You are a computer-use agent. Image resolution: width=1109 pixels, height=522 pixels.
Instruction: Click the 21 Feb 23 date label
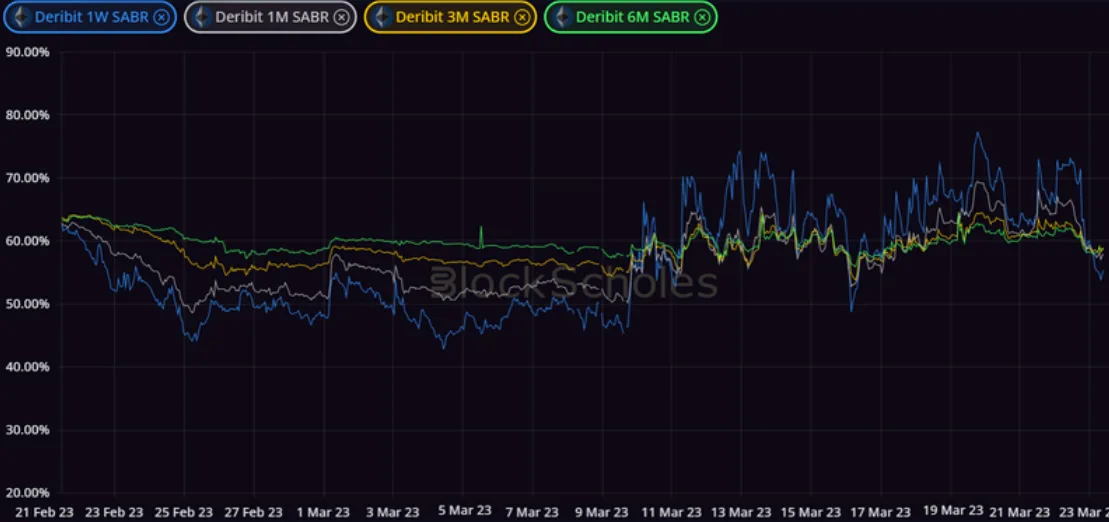coord(44,511)
